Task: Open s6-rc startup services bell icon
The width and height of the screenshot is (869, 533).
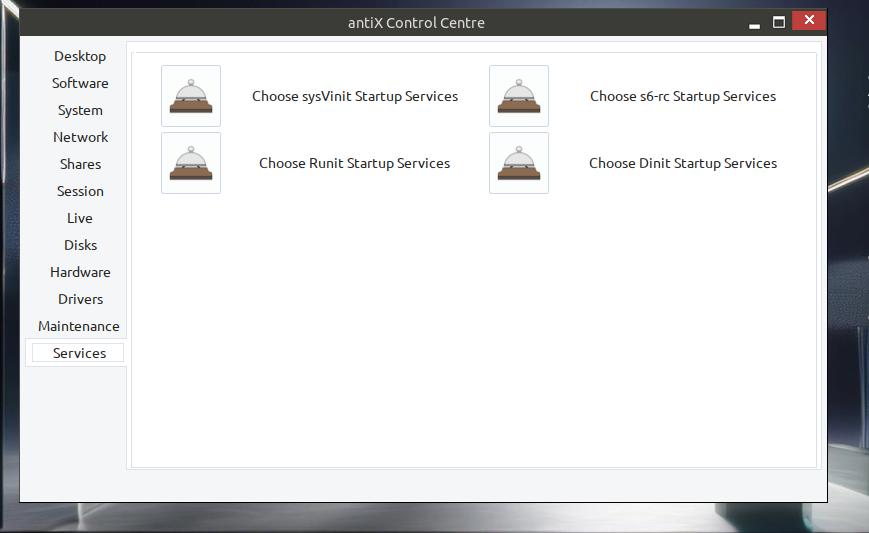Action: point(519,96)
